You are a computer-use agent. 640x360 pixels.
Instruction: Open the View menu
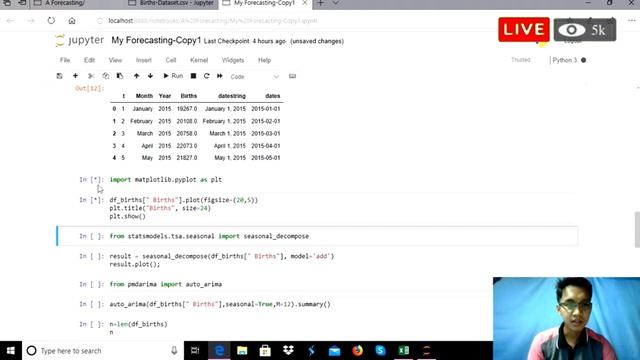115,60
